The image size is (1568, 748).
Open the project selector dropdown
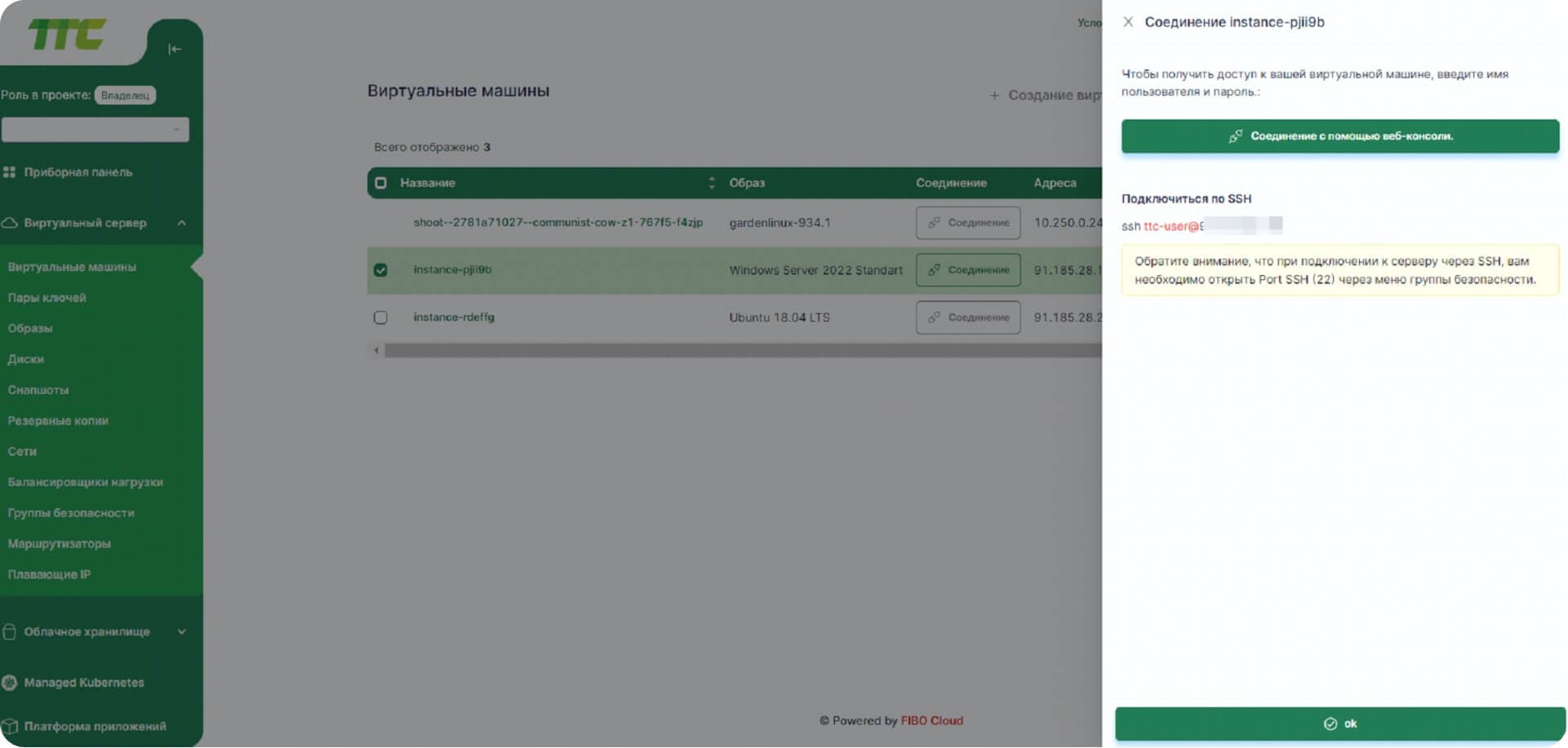tap(96, 129)
